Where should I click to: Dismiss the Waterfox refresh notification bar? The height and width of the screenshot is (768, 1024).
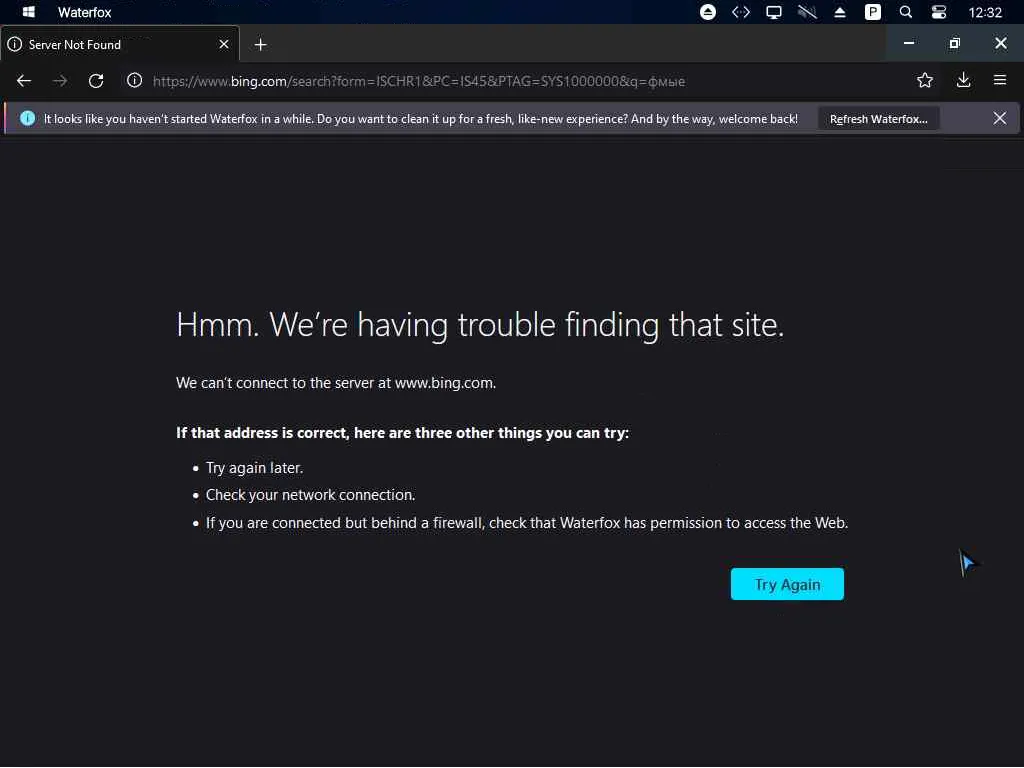(999, 118)
